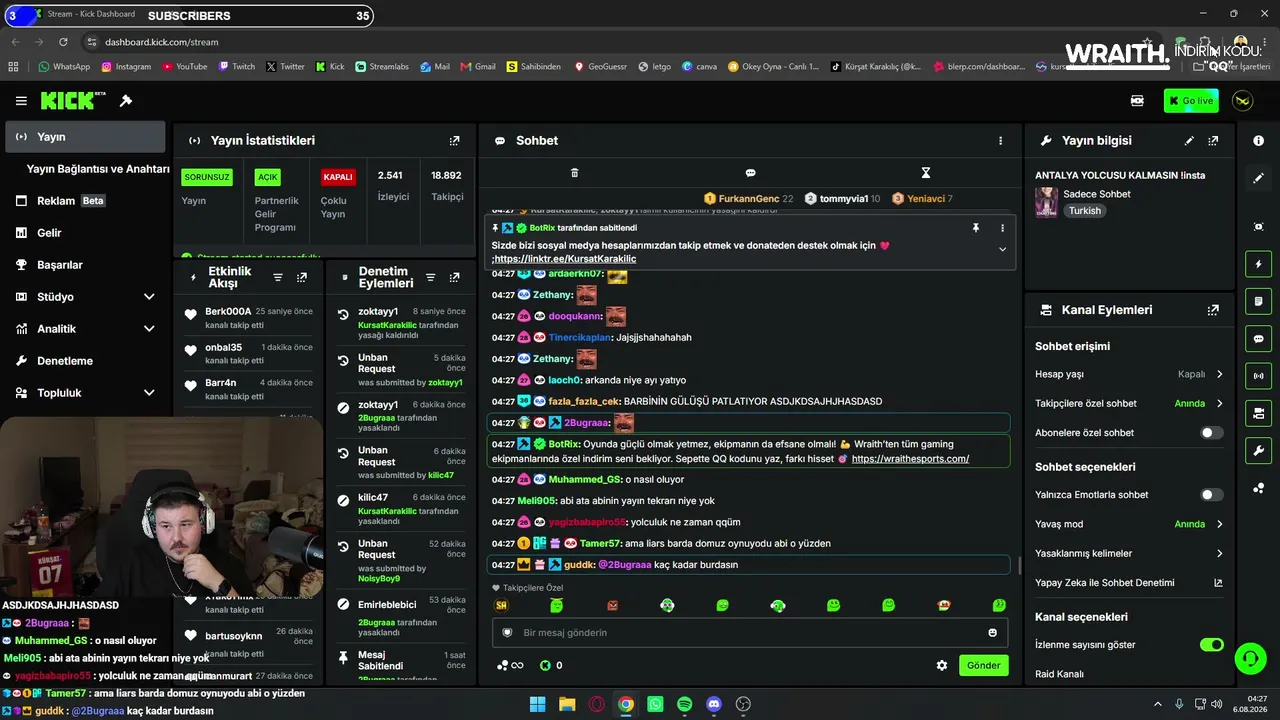Open Yasaklanmış kelimeler settings arrow
Viewport: 1280px width, 720px height.
pyautogui.click(x=1219, y=553)
